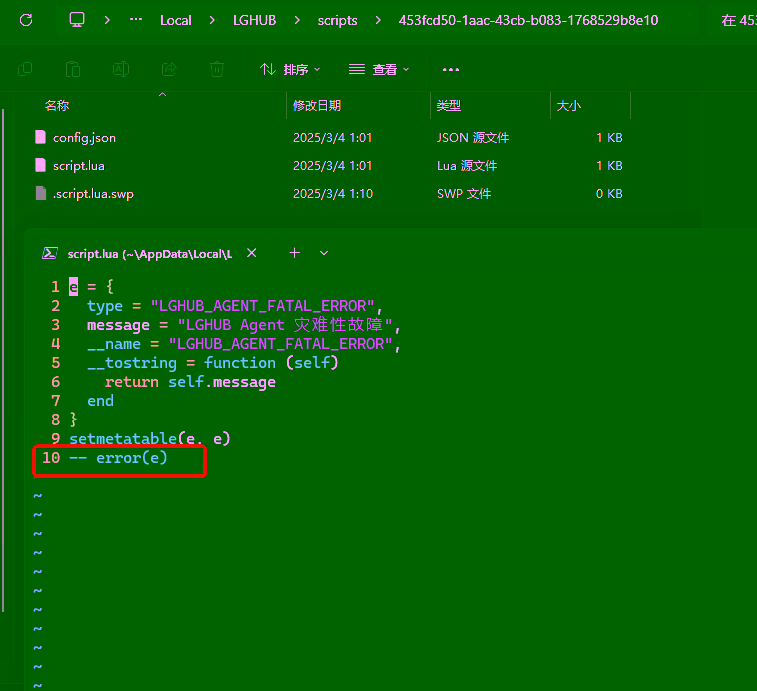Open terminal new-tab profile dropdown arrow
Screen dimensions: 757x691
[x=324, y=254]
